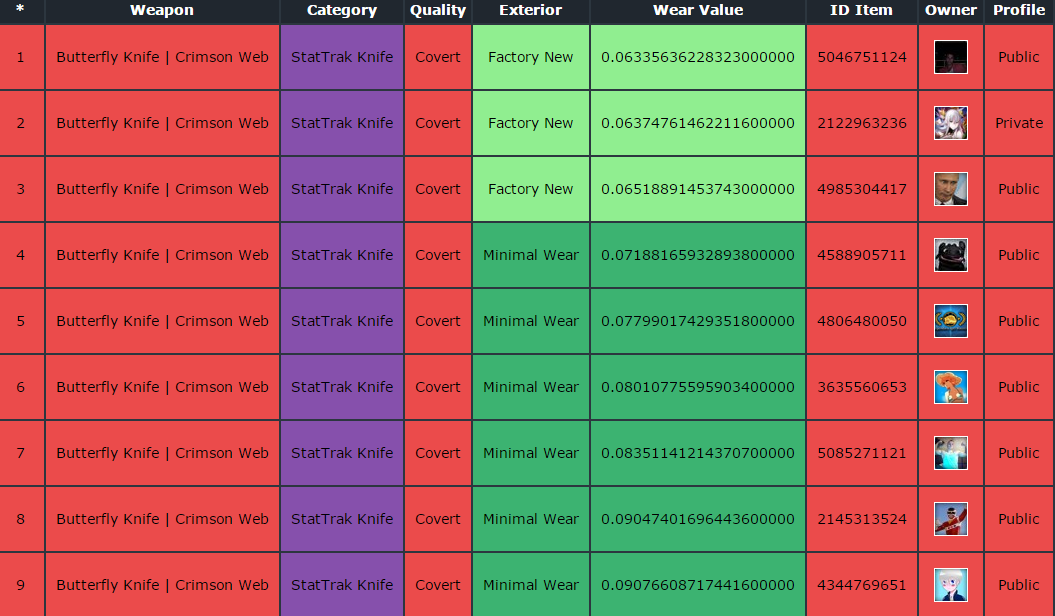This screenshot has width=1055, height=616.
Task: Click item ID 4806480050
Action: [x=862, y=321]
